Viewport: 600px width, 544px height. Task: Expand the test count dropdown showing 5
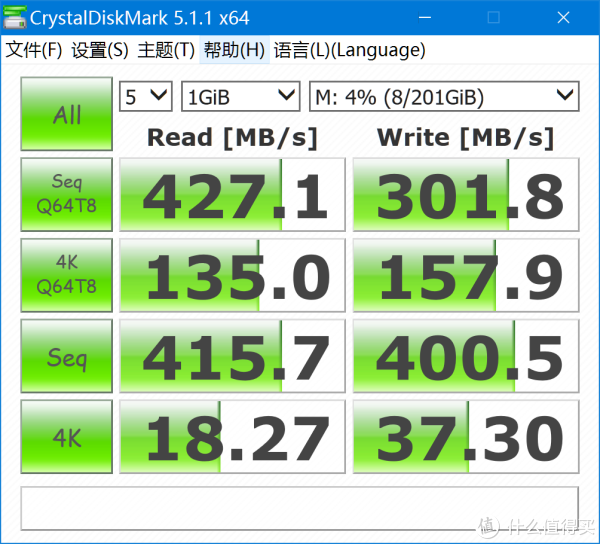coord(146,96)
